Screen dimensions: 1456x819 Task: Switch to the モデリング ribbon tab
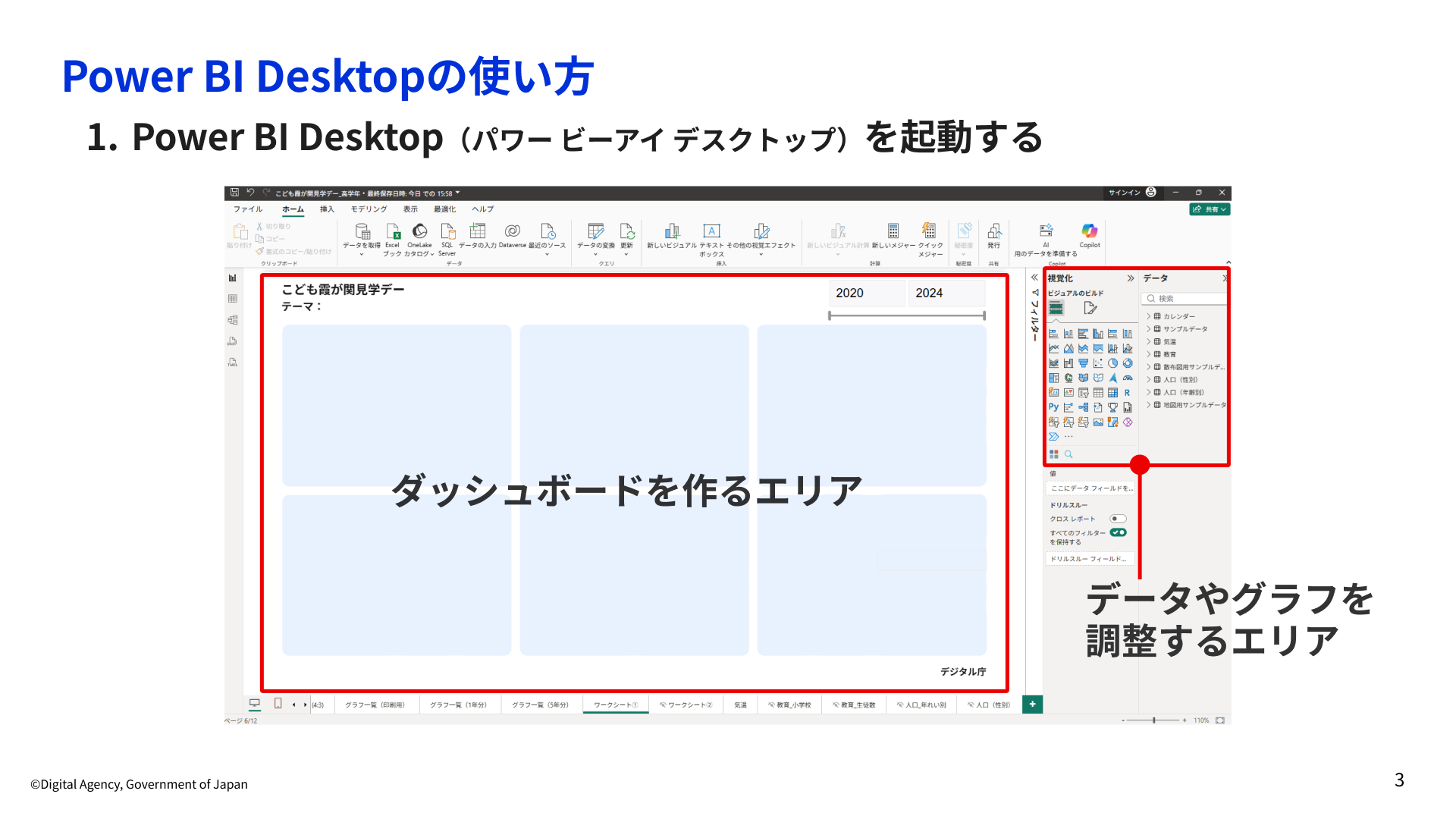[369, 209]
